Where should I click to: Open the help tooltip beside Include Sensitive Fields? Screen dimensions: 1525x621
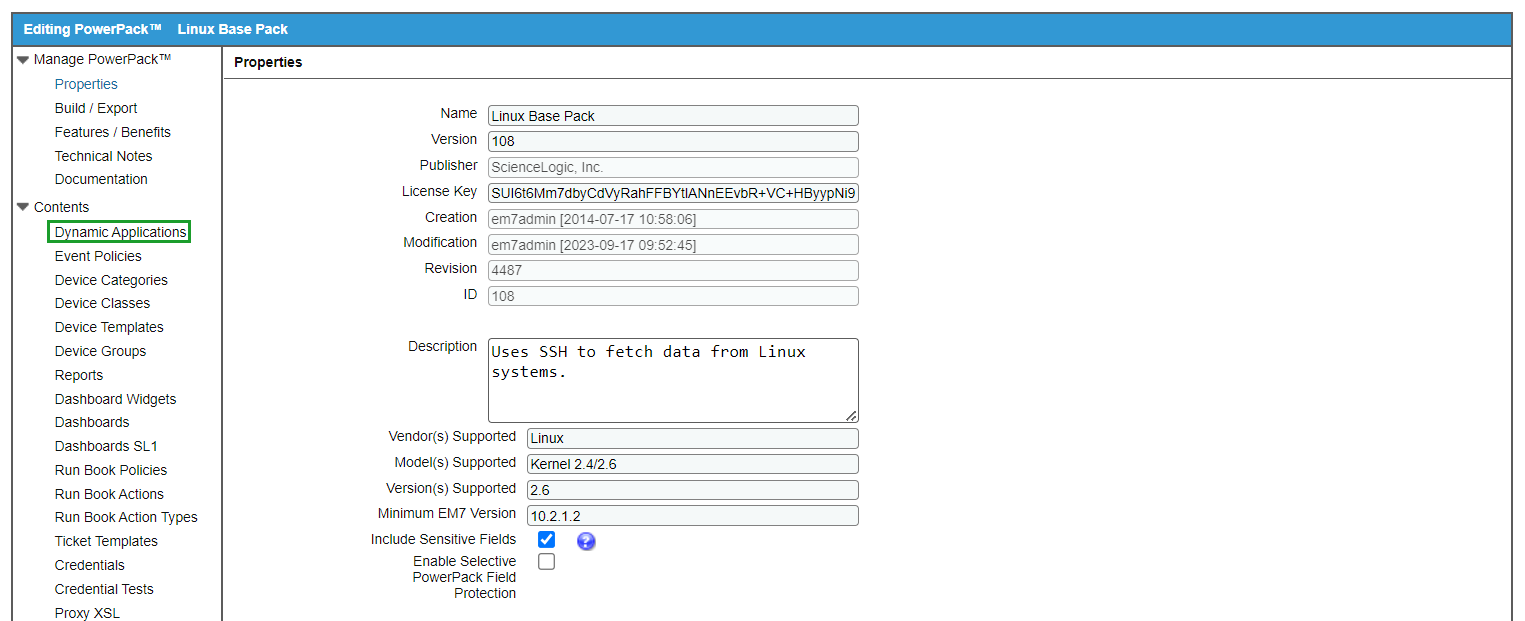[585, 540]
